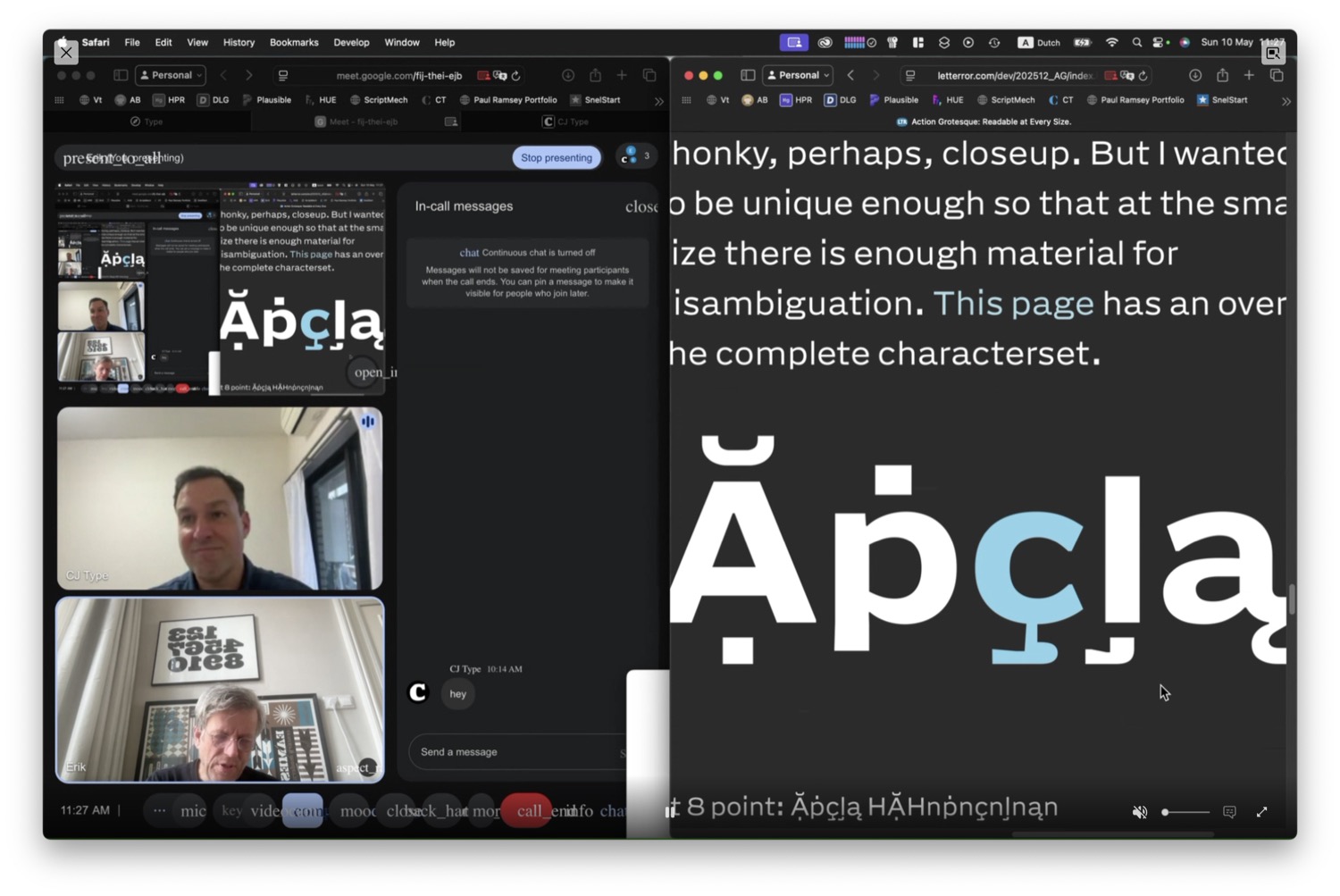Open downloads in the Meet Safari window

click(568, 75)
